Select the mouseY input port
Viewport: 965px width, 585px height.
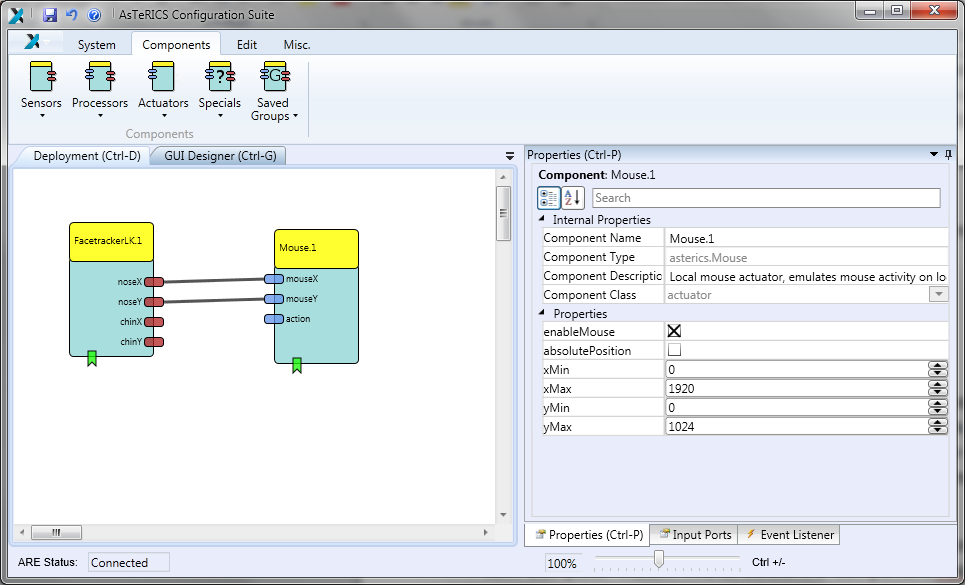point(274,299)
